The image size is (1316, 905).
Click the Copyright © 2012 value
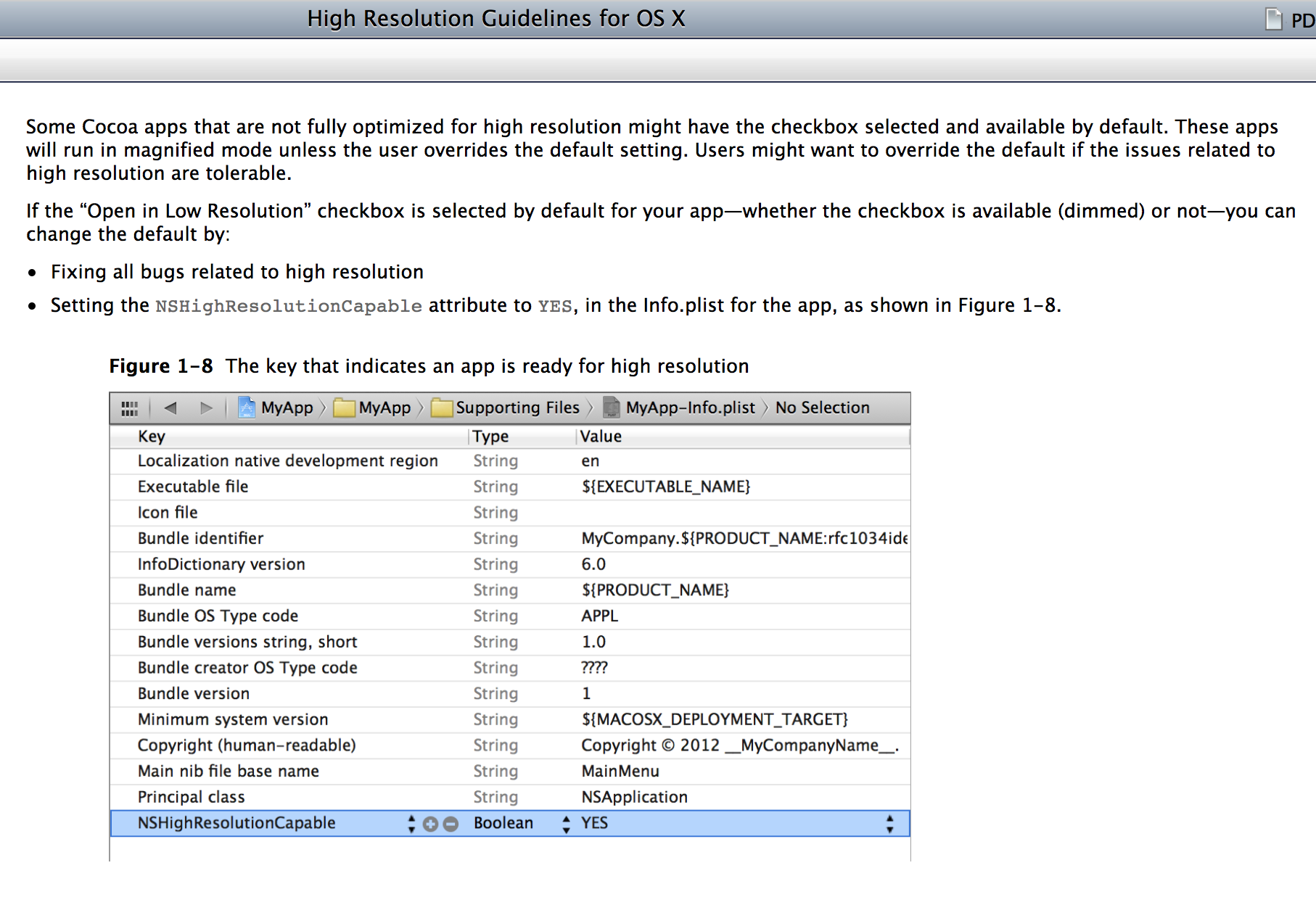click(x=741, y=745)
